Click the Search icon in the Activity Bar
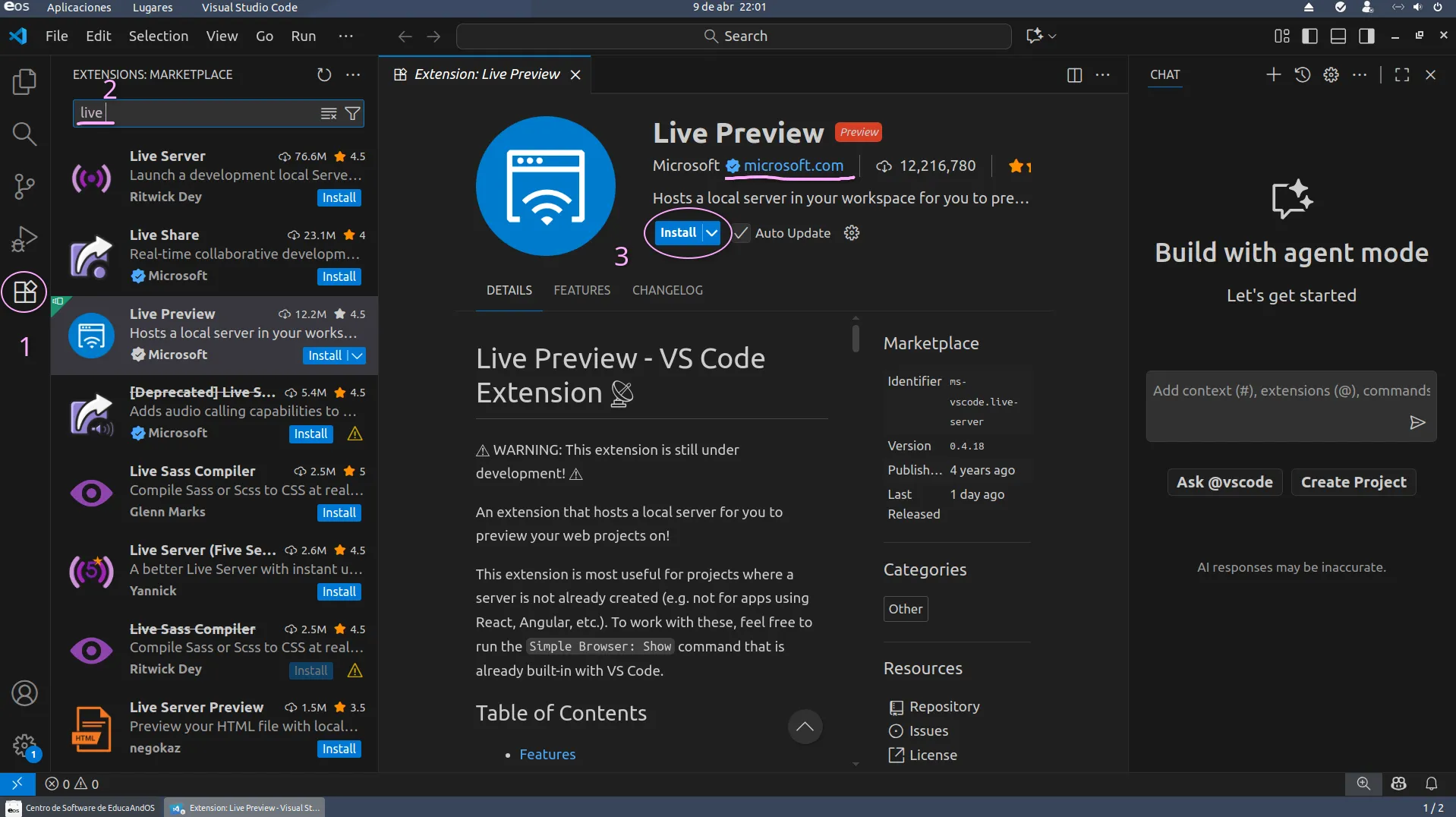The width and height of the screenshot is (1456, 817). tap(24, 134)
